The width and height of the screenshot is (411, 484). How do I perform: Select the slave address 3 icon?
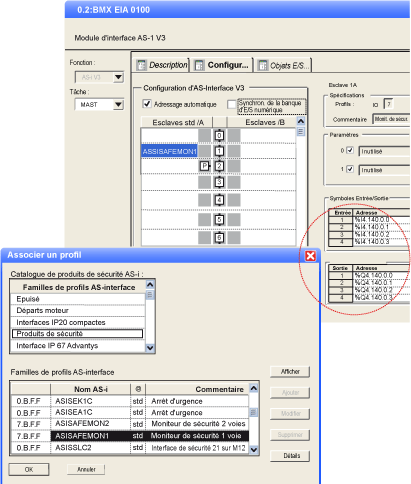219,182
